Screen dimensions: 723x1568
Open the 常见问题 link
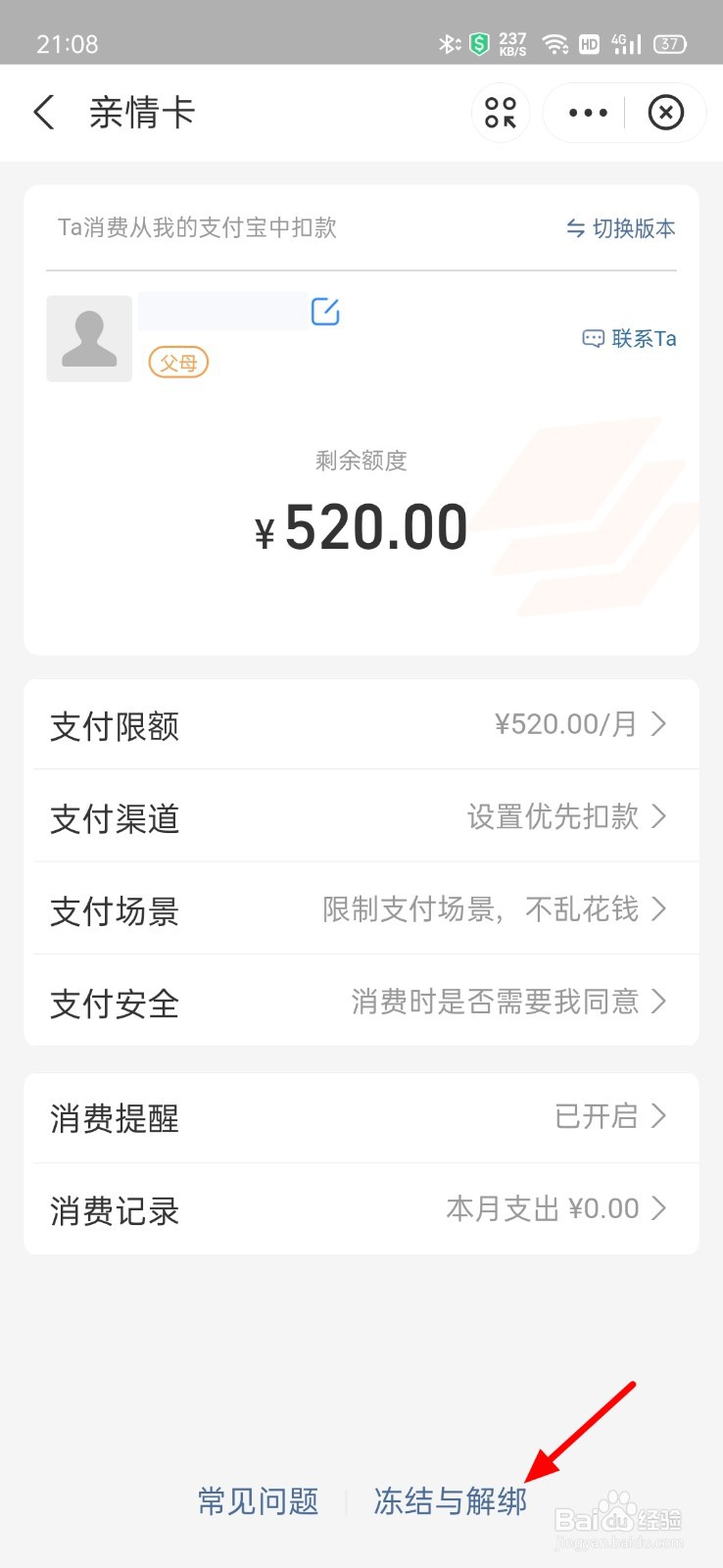[x=259, y=1500]
